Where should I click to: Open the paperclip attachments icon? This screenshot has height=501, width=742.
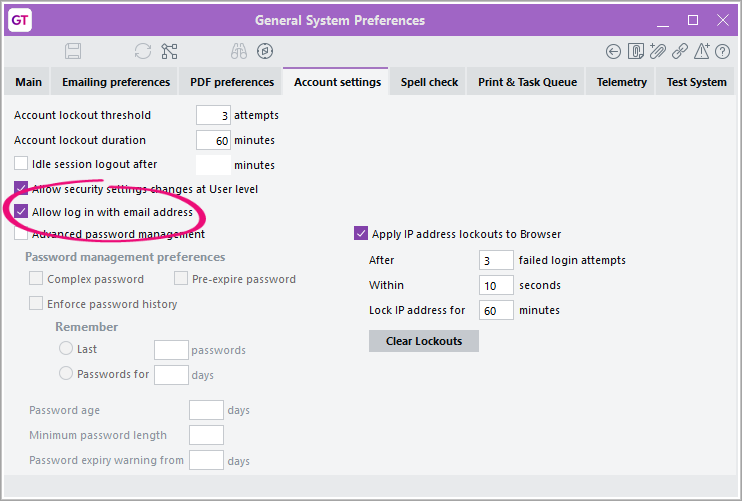tap(658, 51)
